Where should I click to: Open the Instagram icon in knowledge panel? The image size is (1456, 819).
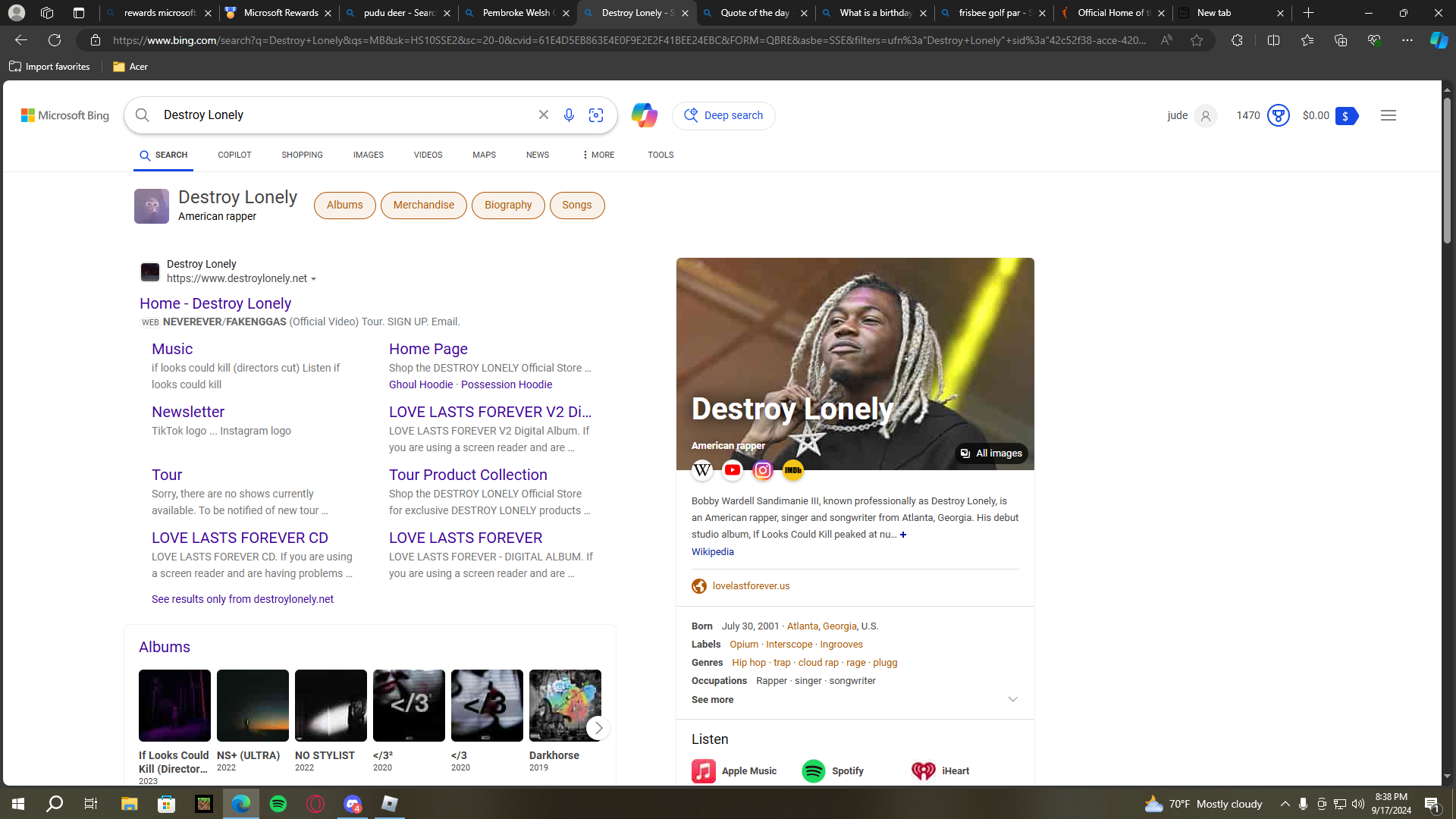click(763, 470)
